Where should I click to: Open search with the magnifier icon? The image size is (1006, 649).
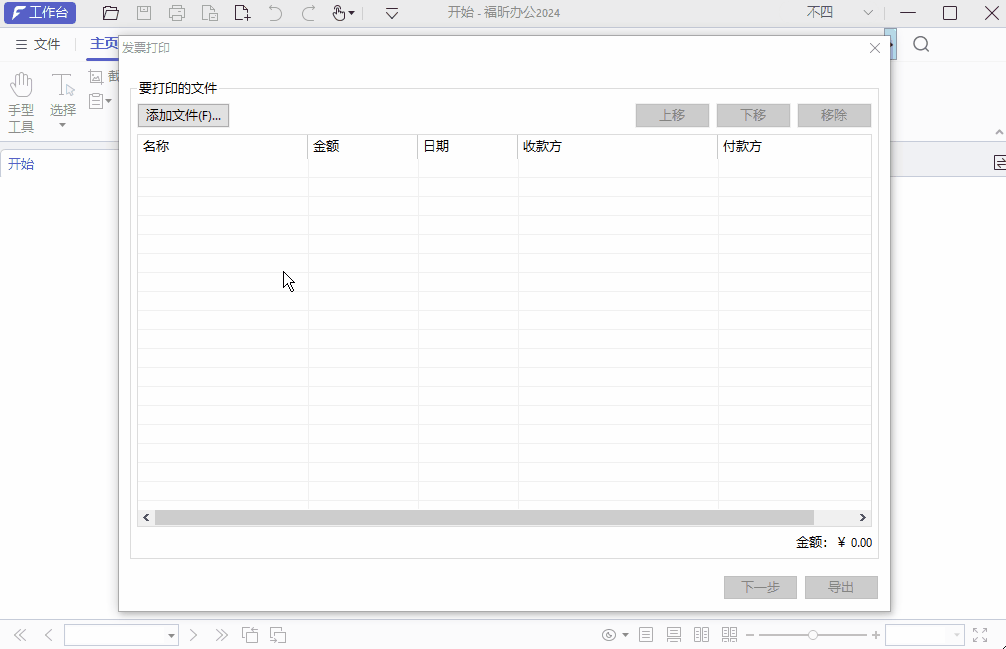point(921,45)
